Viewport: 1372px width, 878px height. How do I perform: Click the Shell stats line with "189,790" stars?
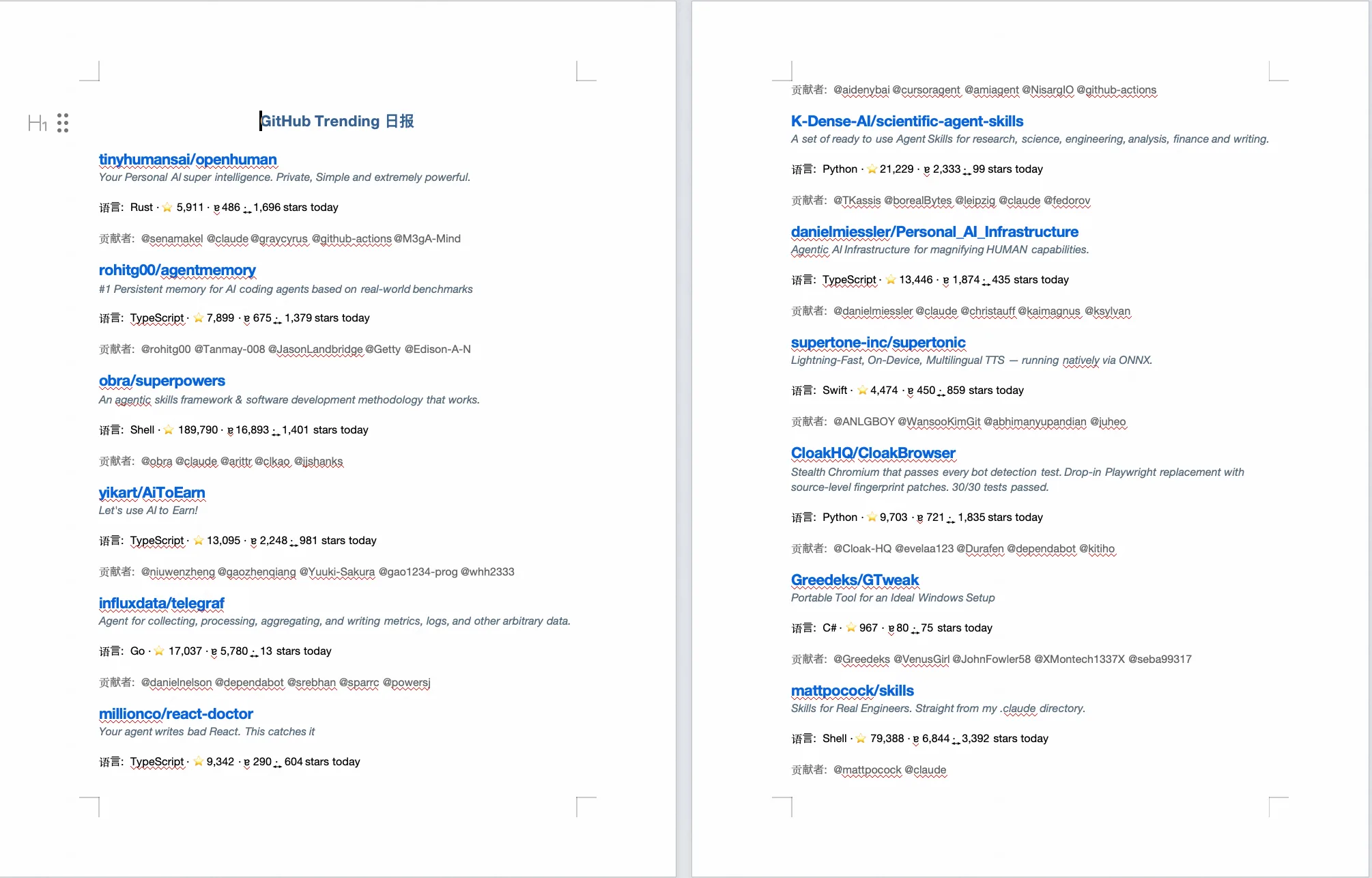[233, 430]
